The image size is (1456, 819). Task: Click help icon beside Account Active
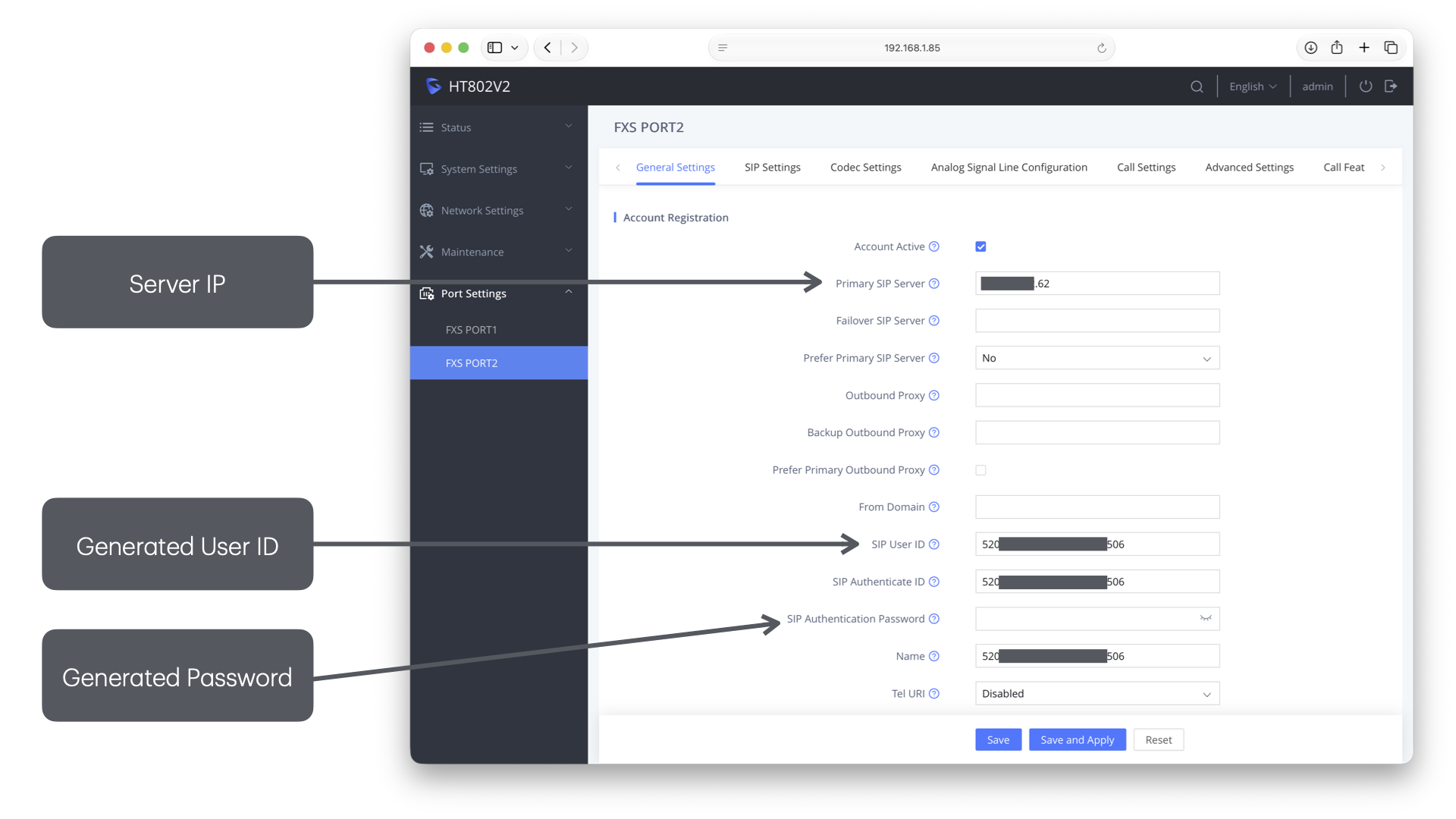pyautogui.click(x=934, y=246)
